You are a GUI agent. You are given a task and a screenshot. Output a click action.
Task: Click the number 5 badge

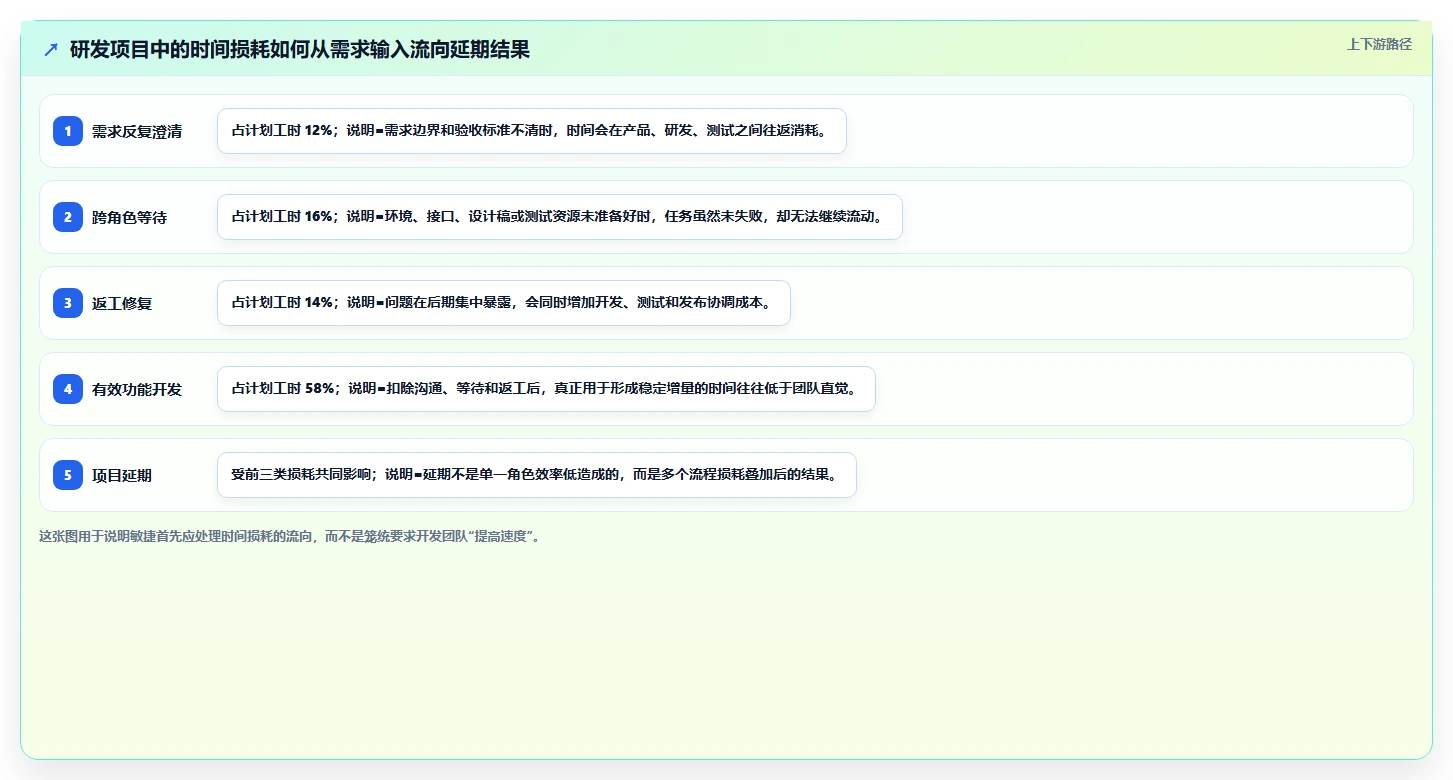[68, 475]
